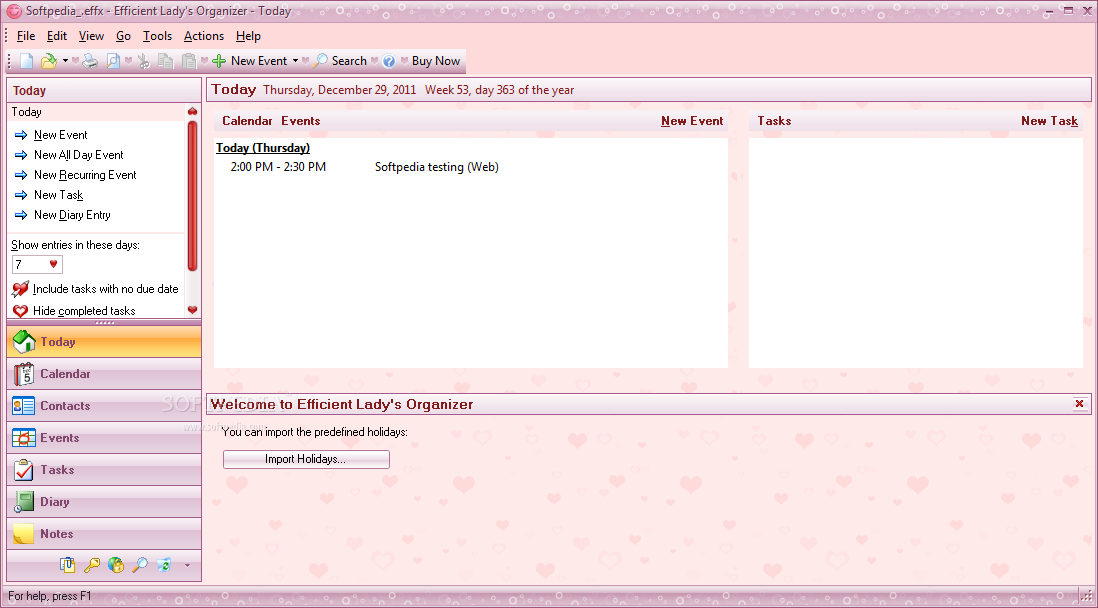This screenshot has width=1098, height=608.
Task: Toggle Hide completed tasks option
Action: point(74,310)
